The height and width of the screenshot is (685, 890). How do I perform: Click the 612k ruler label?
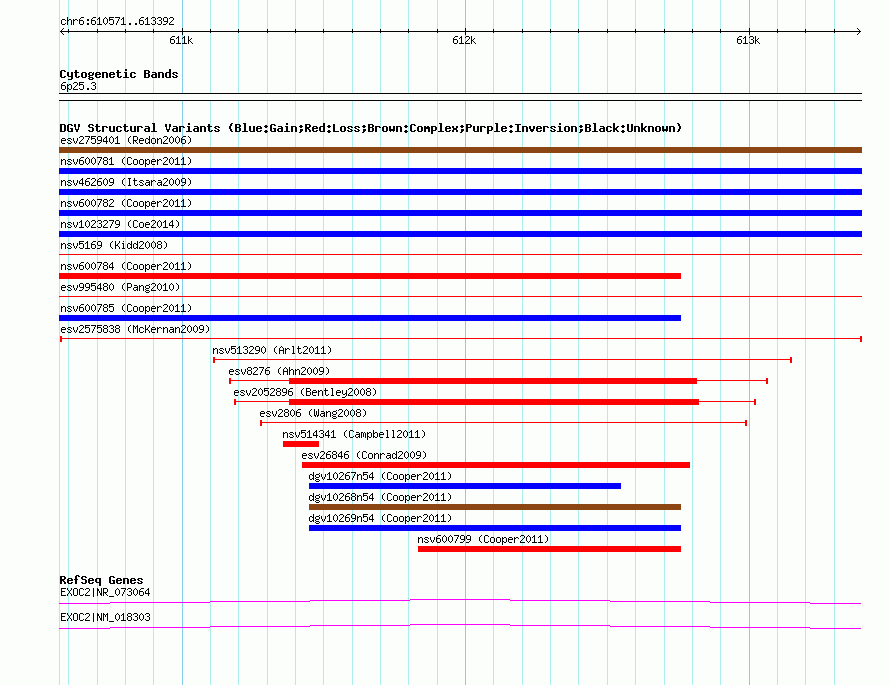point(464,40)
